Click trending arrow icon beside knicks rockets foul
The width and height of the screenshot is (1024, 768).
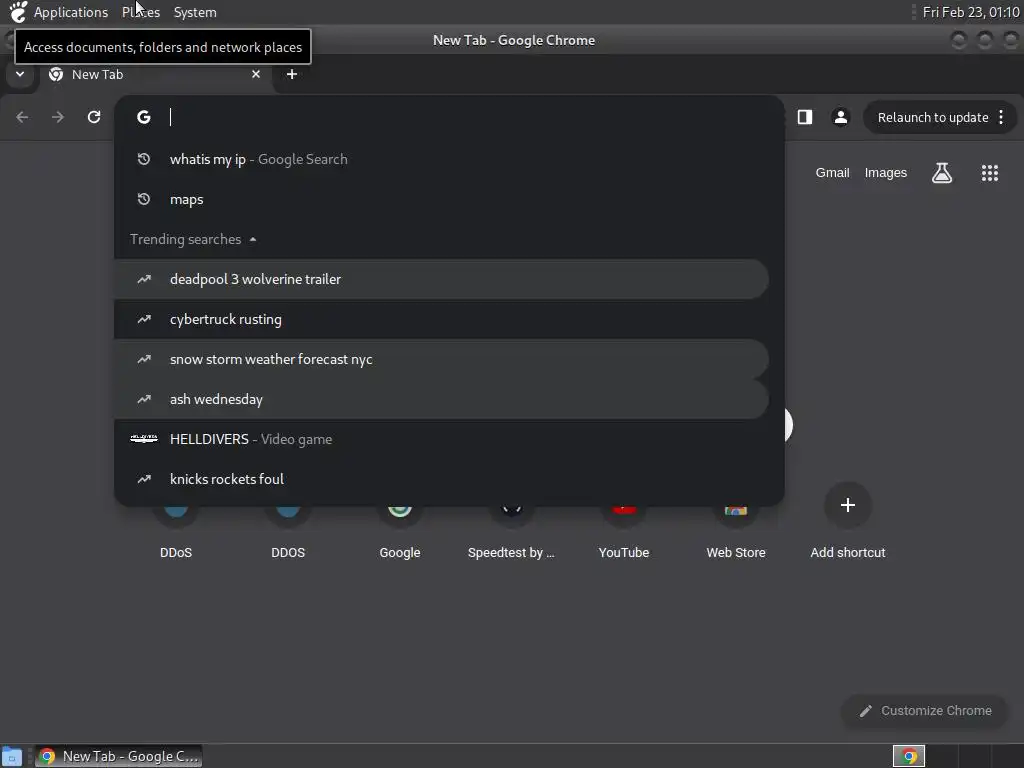coord(144,479)
